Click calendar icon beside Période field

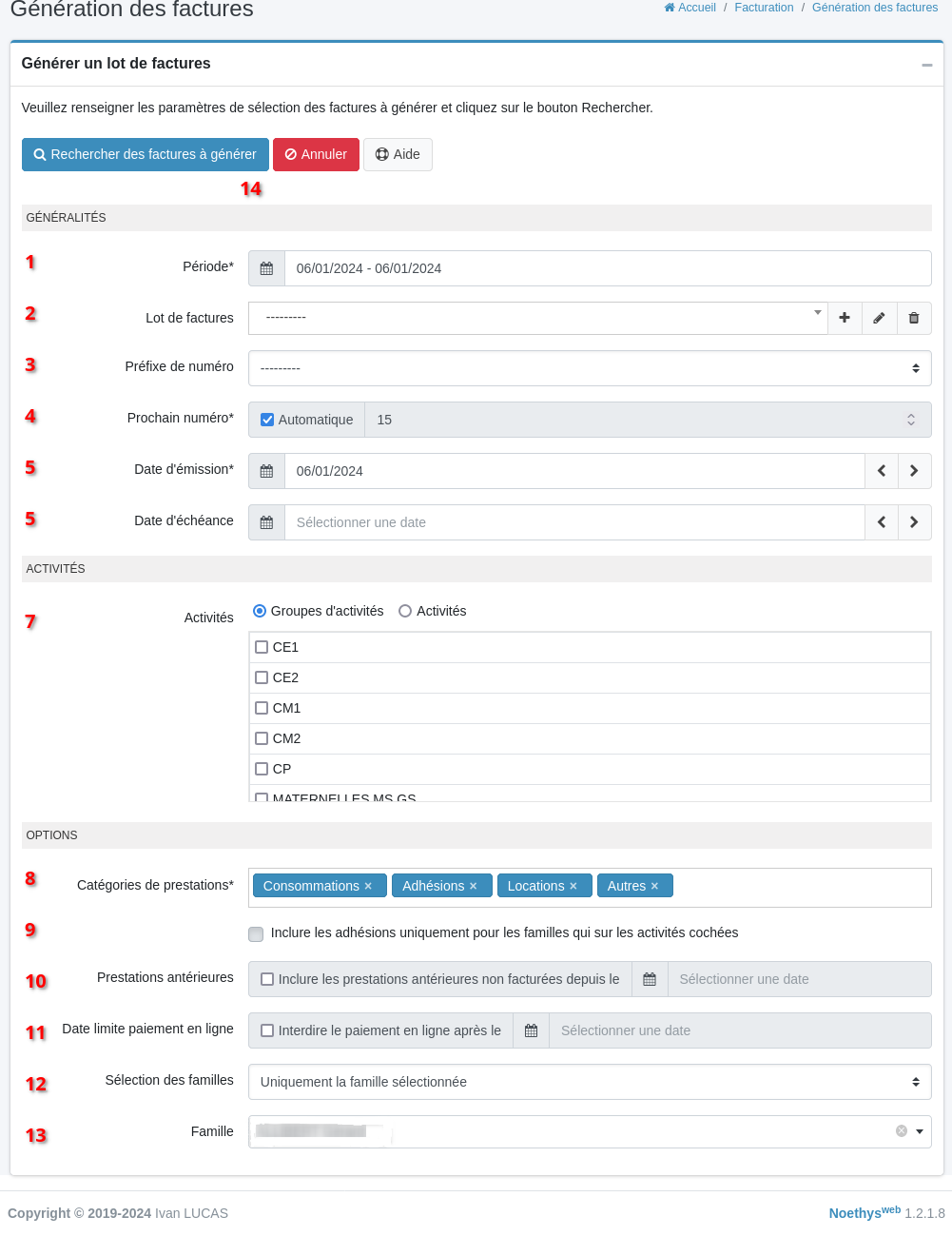click(266, 268)
